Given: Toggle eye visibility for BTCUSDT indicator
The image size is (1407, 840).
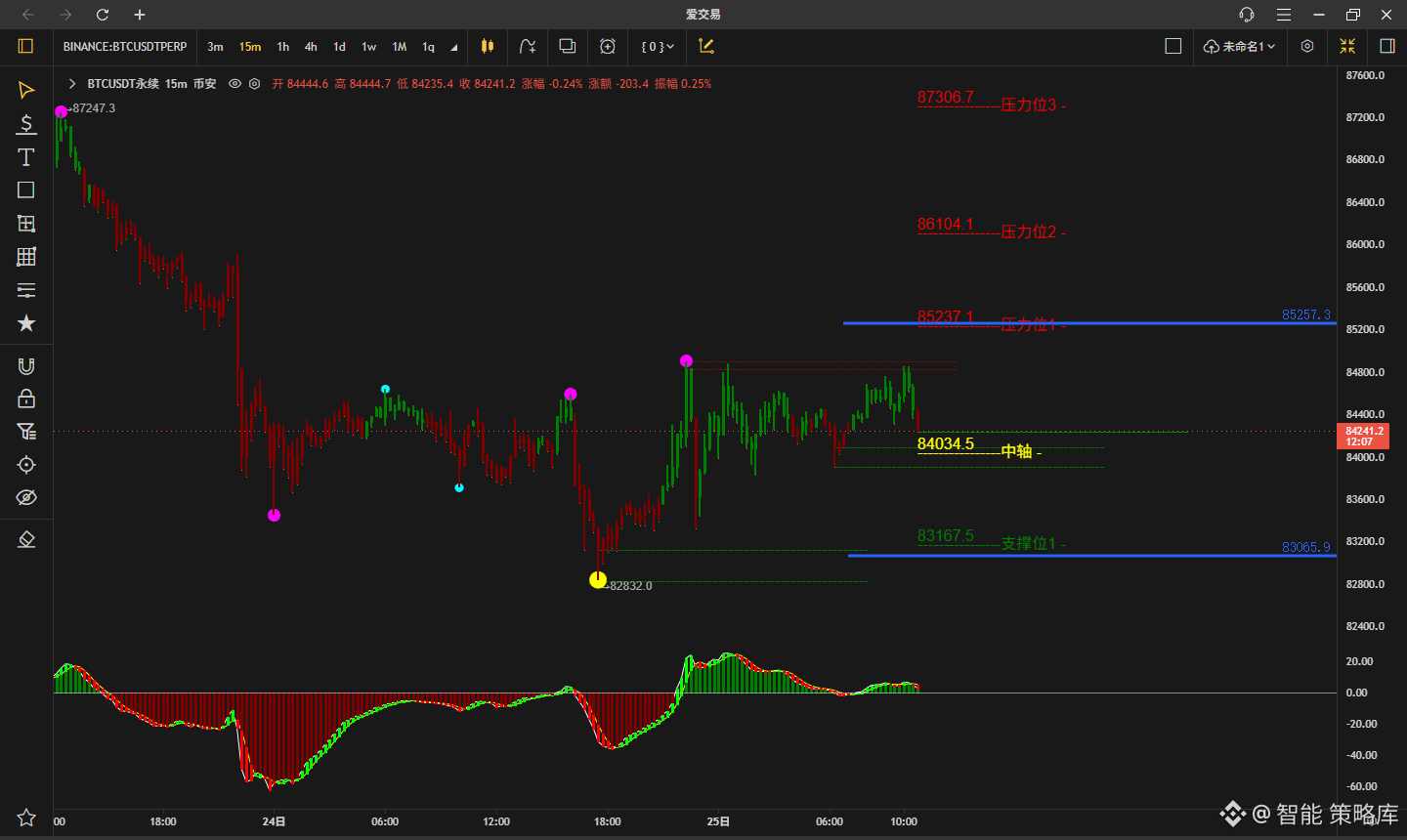Looking at the screenshot, I should point(234,84).
